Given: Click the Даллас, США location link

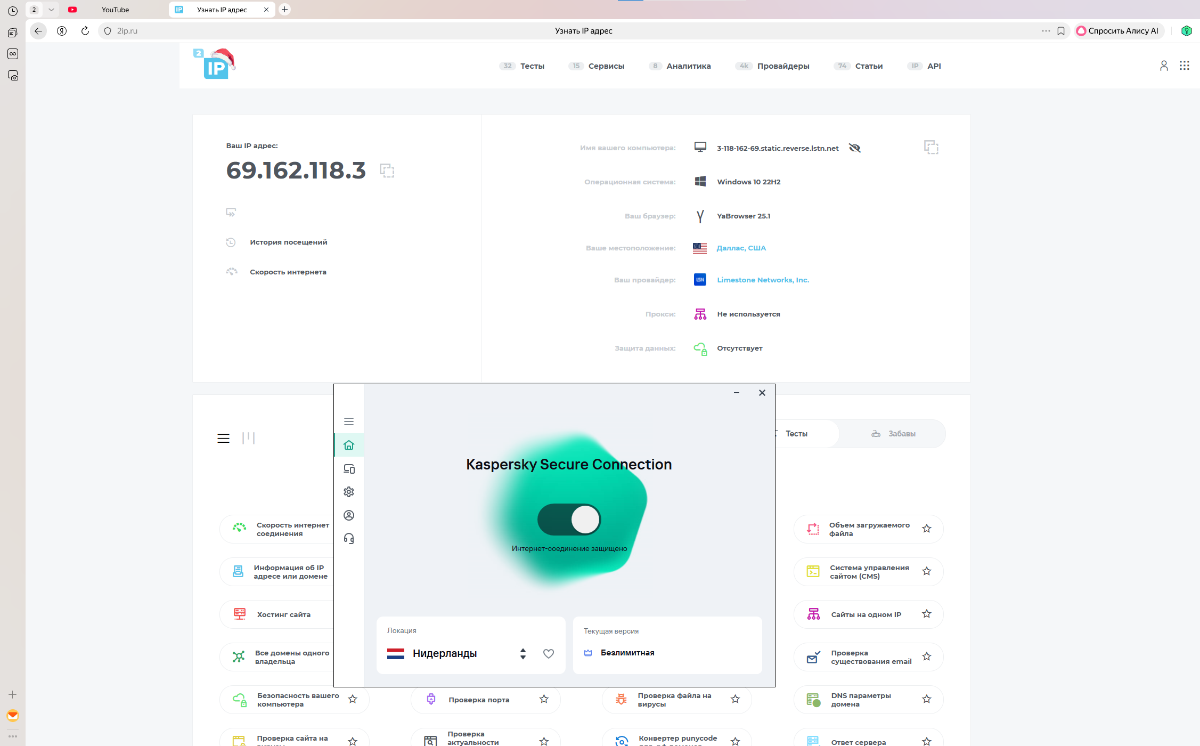Looking at the screenshot, I should [x=741, y=248].
